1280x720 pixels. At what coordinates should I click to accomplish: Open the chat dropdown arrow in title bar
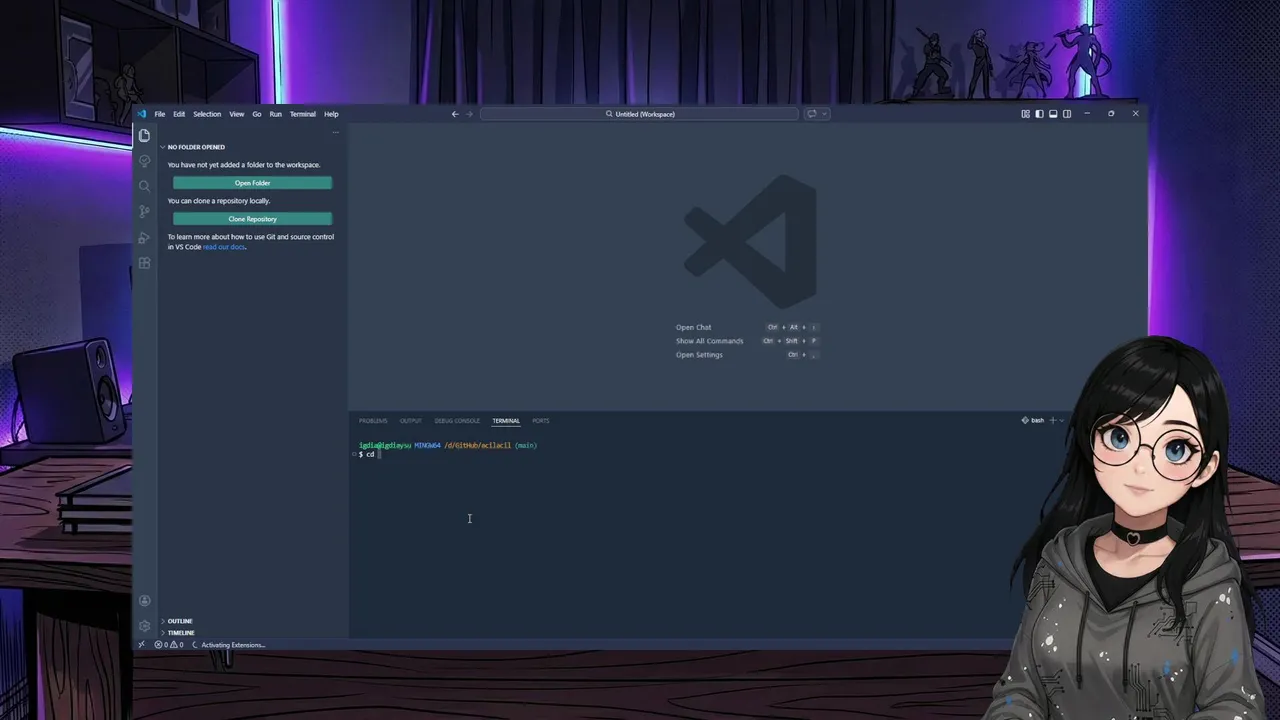click(824, 114)
